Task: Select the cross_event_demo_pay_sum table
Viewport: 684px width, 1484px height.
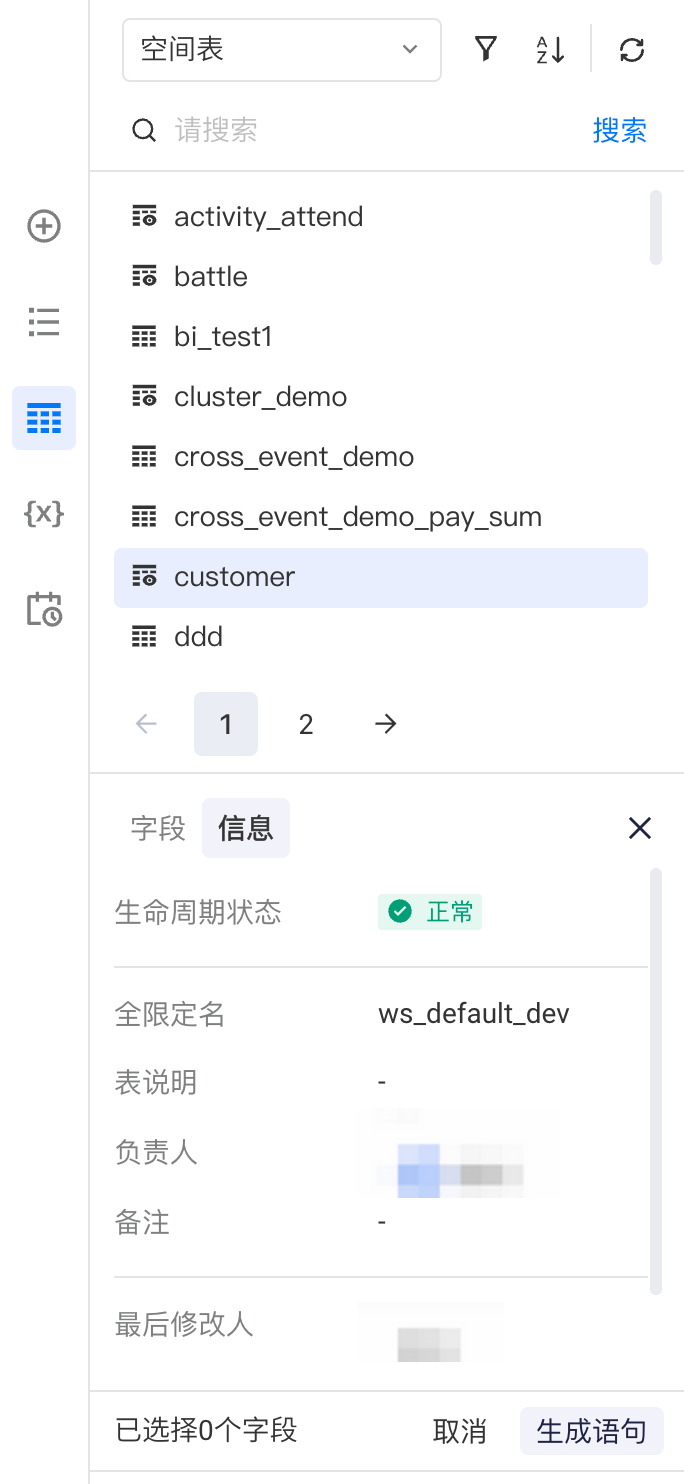Action: click(381, 517)
